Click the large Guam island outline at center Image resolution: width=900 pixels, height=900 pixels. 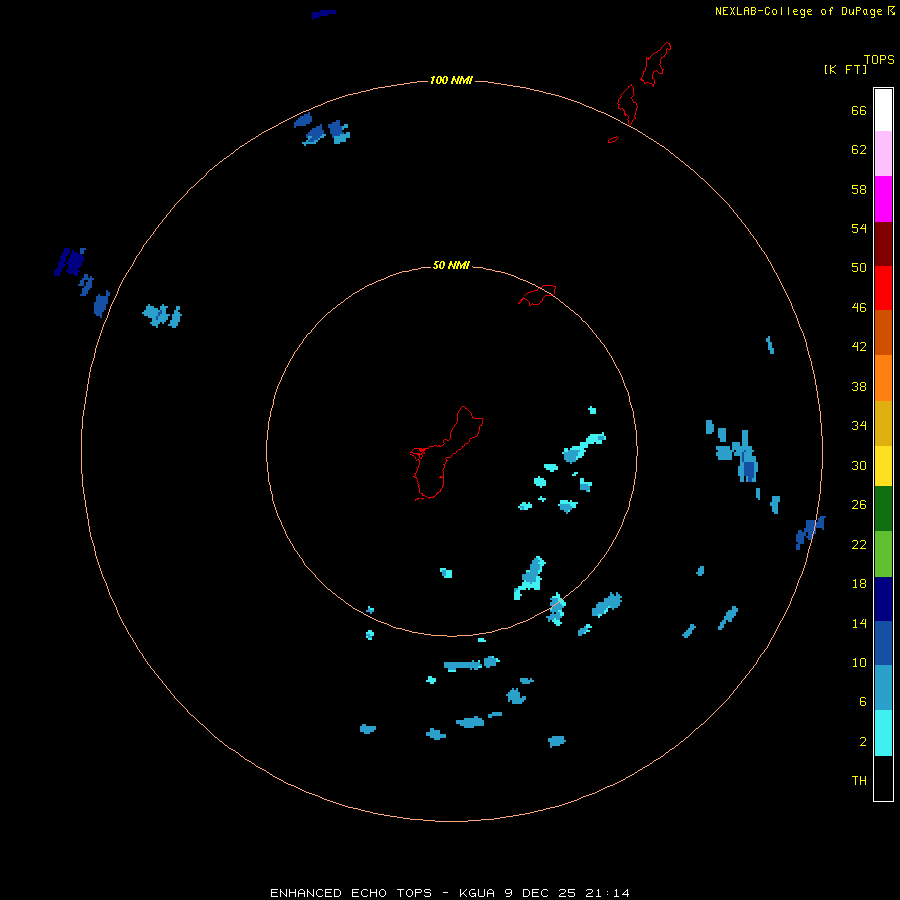coord(446,453)
